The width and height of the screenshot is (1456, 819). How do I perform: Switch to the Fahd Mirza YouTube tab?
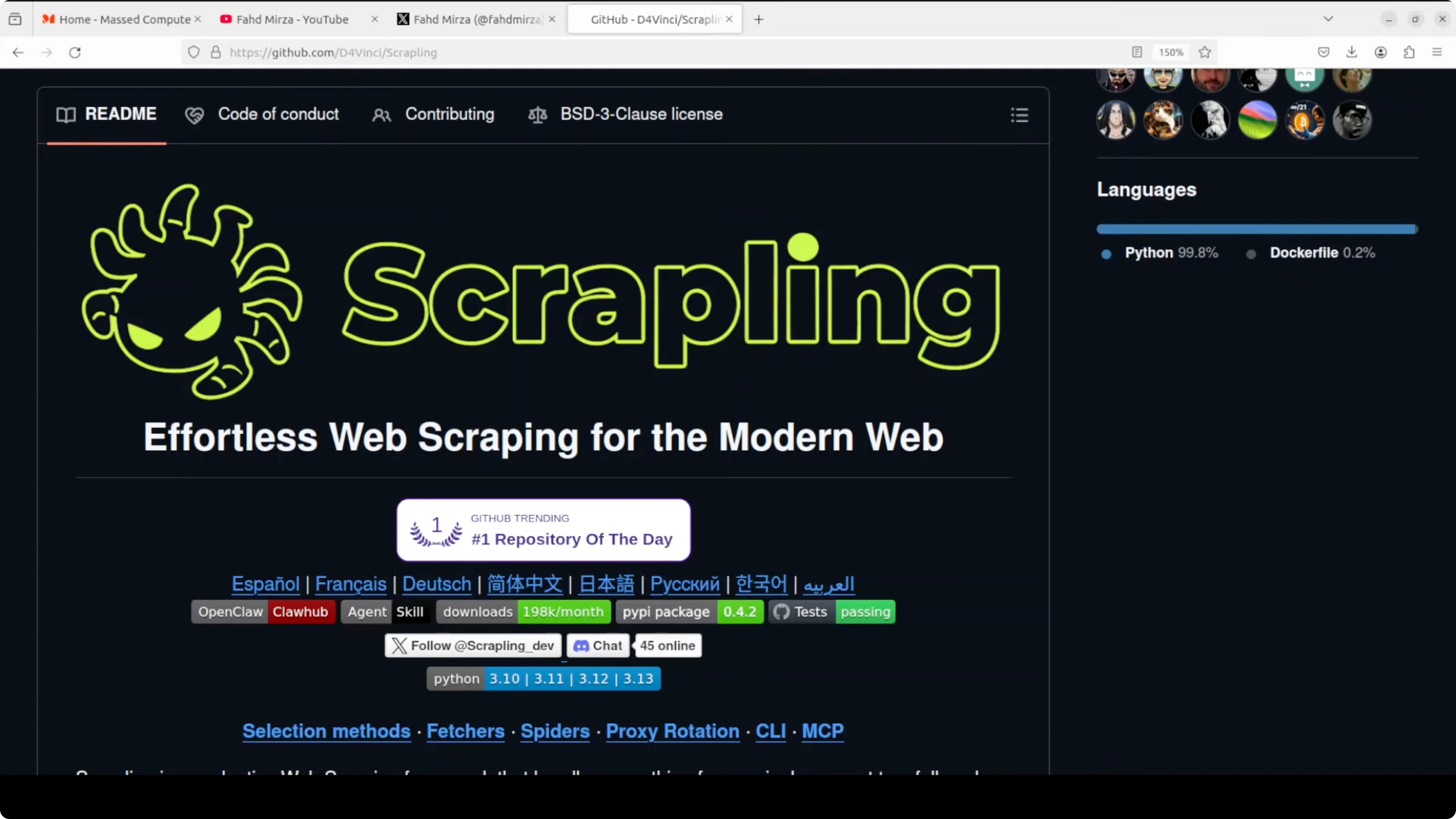tap(292, 19)
